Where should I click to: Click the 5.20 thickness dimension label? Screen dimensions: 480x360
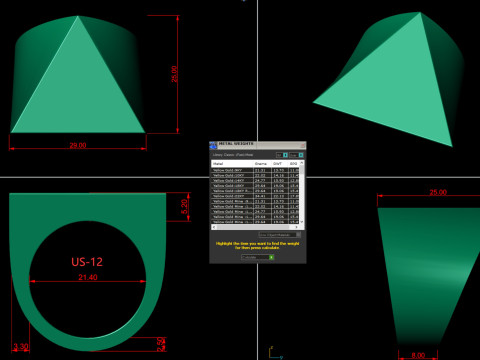[184, 207]
